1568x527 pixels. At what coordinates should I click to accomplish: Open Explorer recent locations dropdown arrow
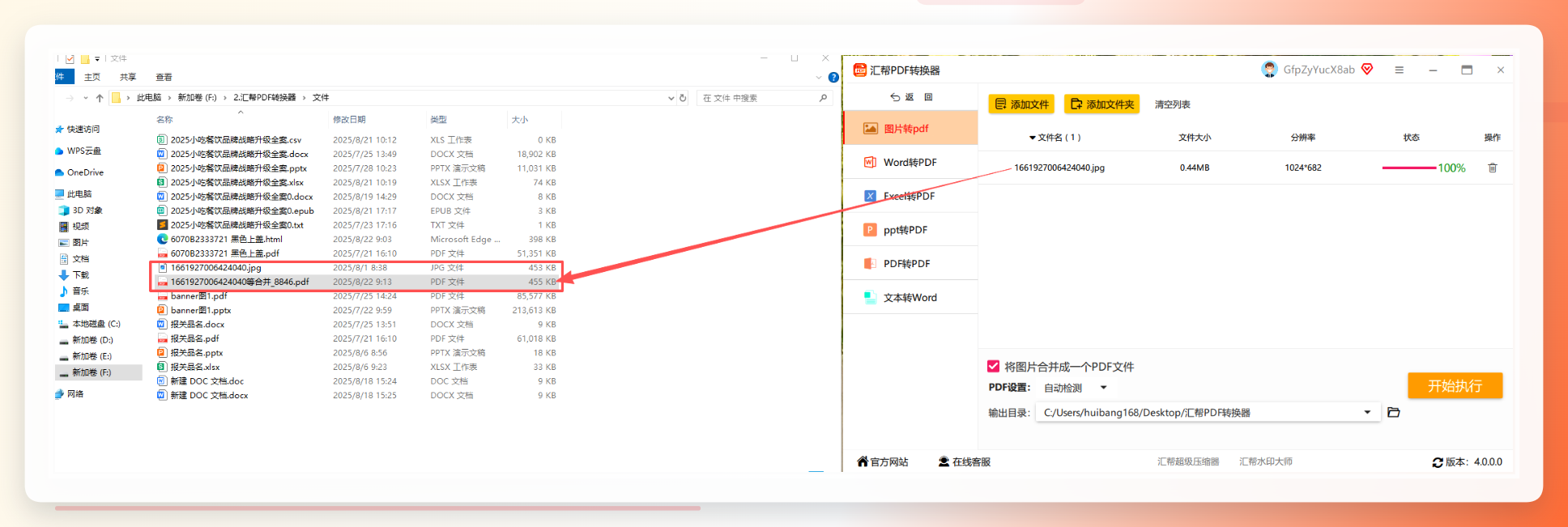coord(85,98)
